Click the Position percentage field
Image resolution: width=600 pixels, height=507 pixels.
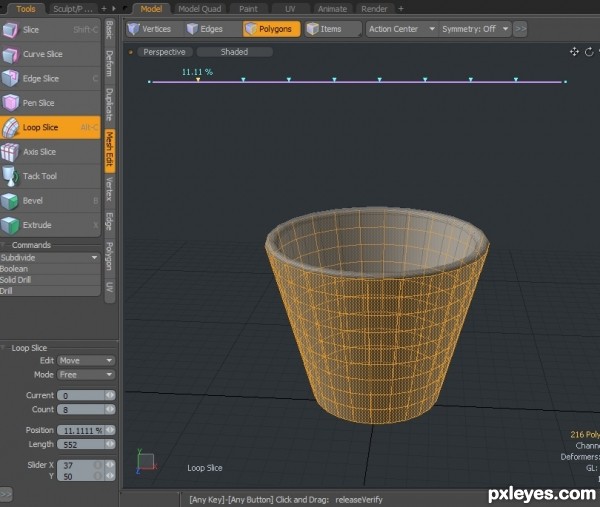click(x=81, y=430)
